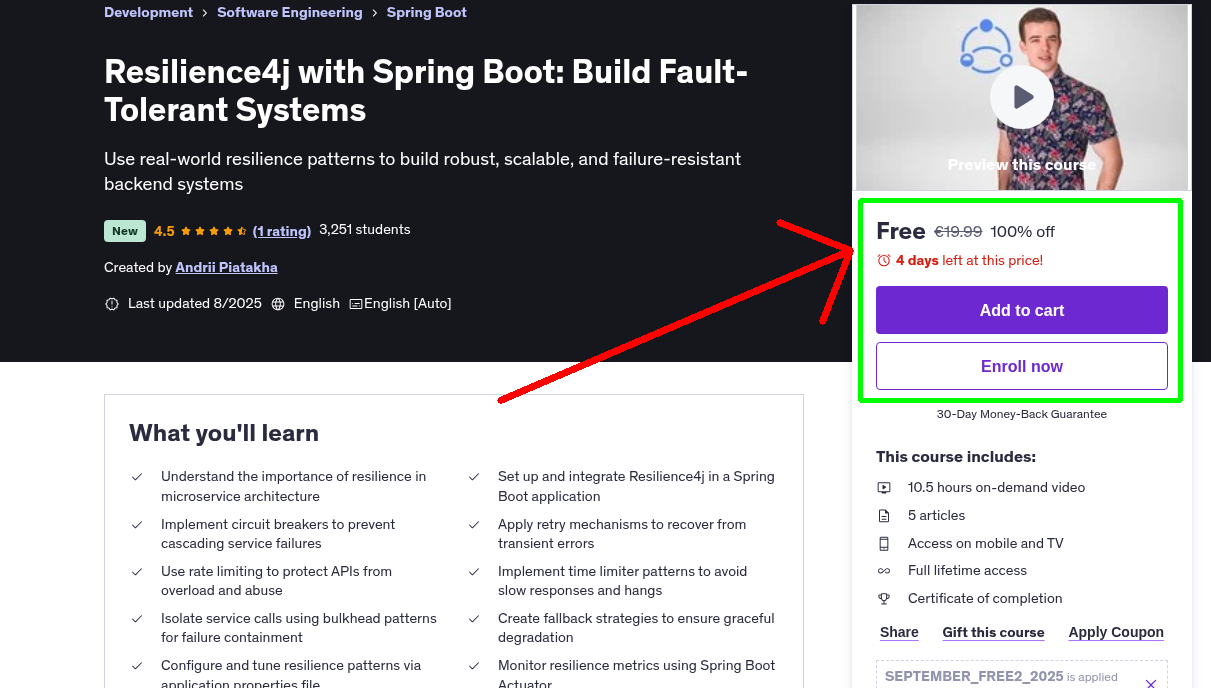Click 'Full lifetime access' text
This screenshot has height=688, width=1211.
[967, 570]
